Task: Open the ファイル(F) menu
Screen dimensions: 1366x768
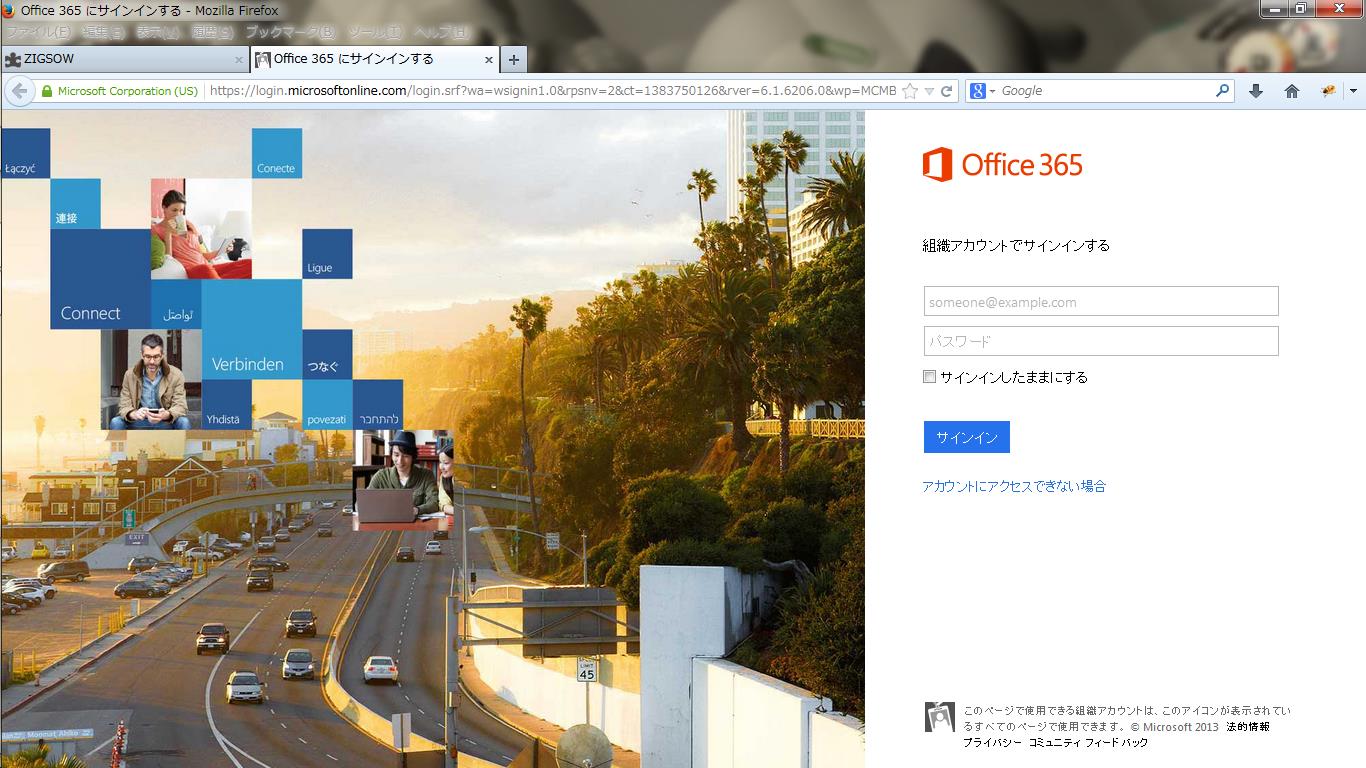Action: (38, 33)
